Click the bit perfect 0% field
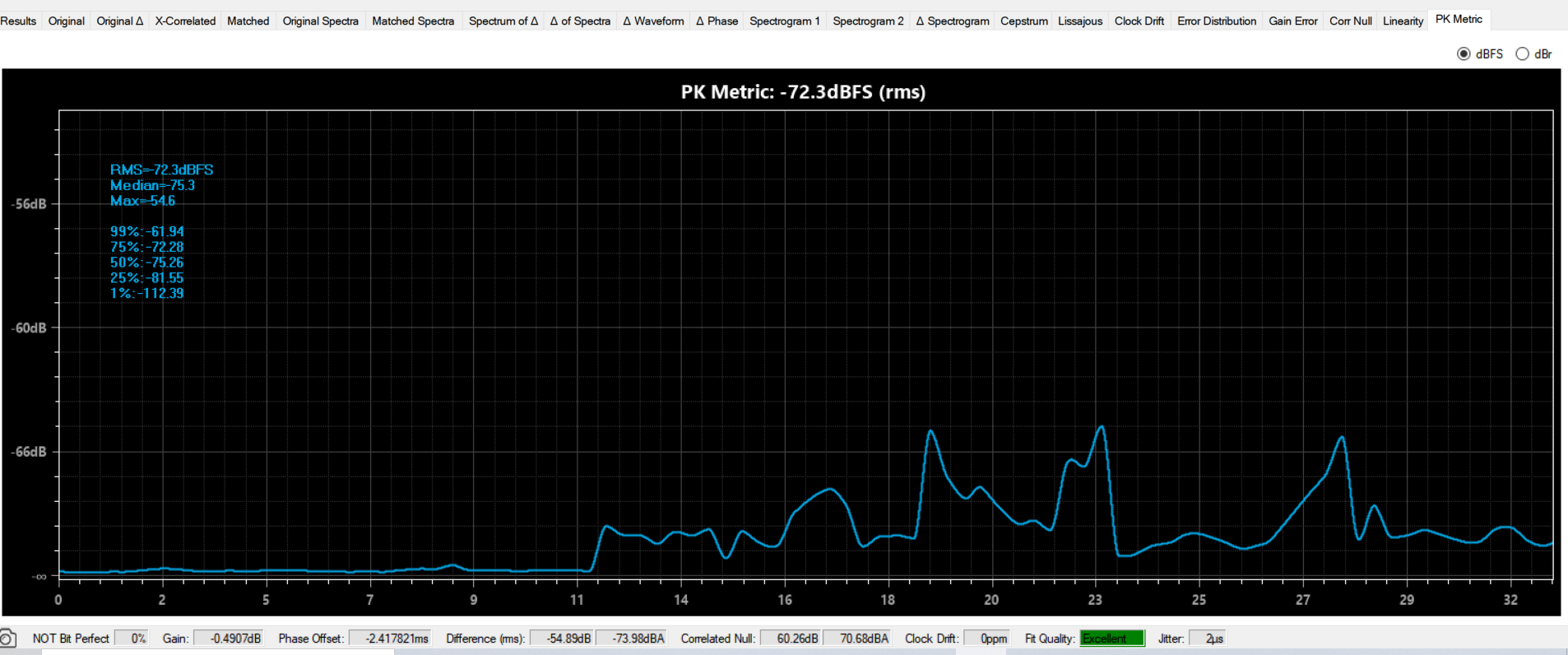Image resolution: width=1568 pixels, height=655 pixels. tap(132, 639)
